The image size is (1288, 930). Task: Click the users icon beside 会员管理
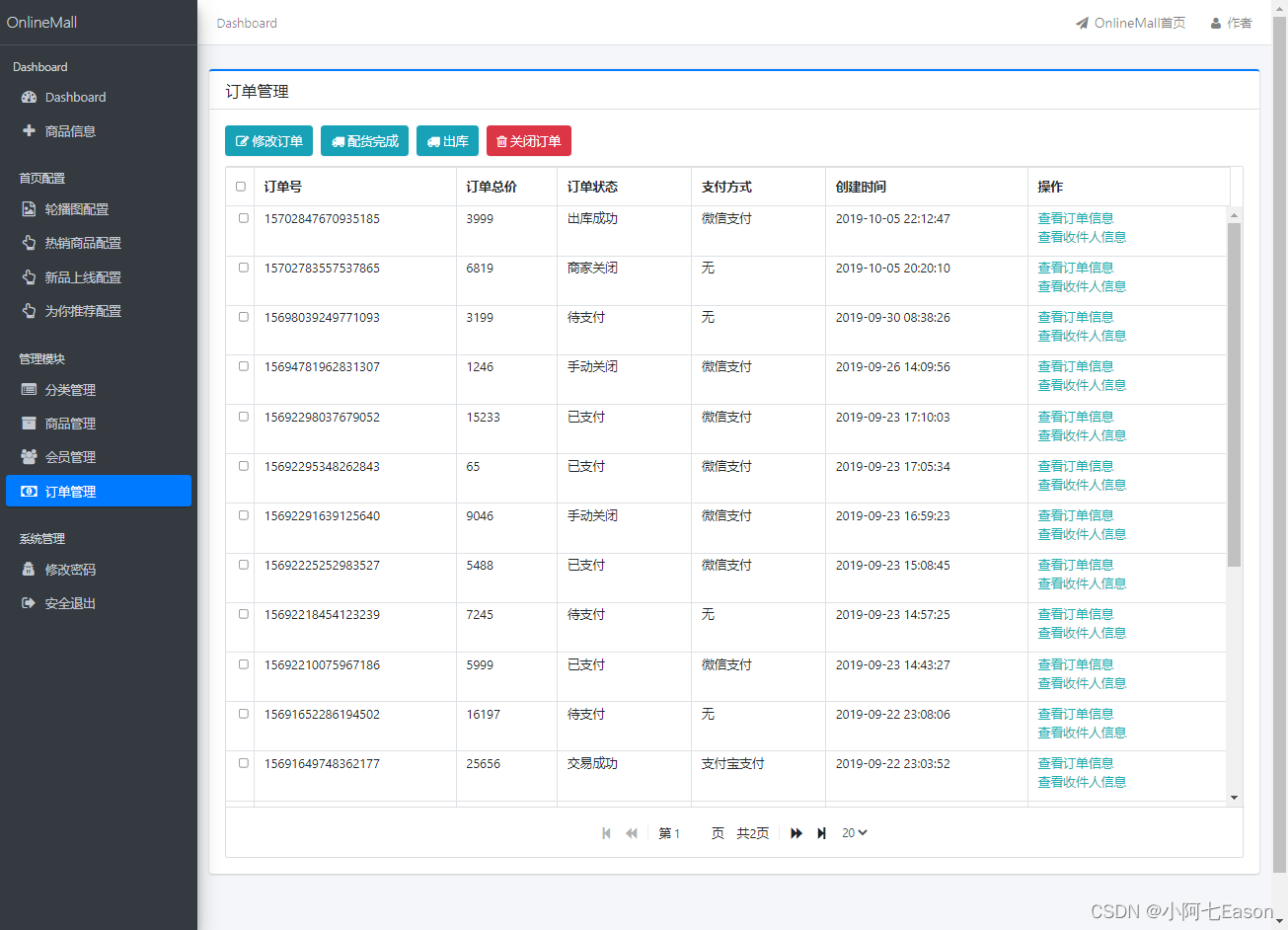tap(29, 457)
